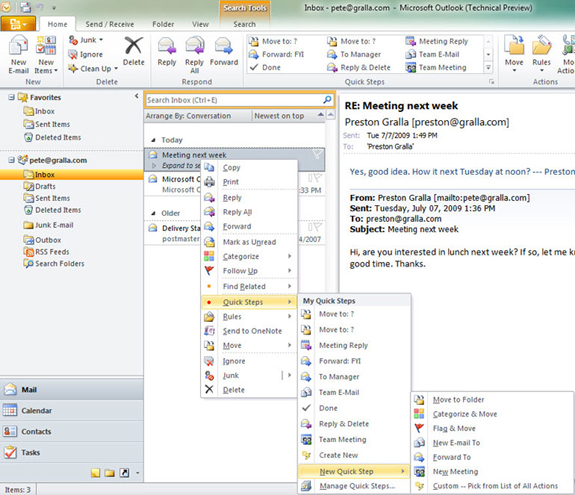Click the Forward ribbon icon

pyautogui.click(x=224, y=51)
